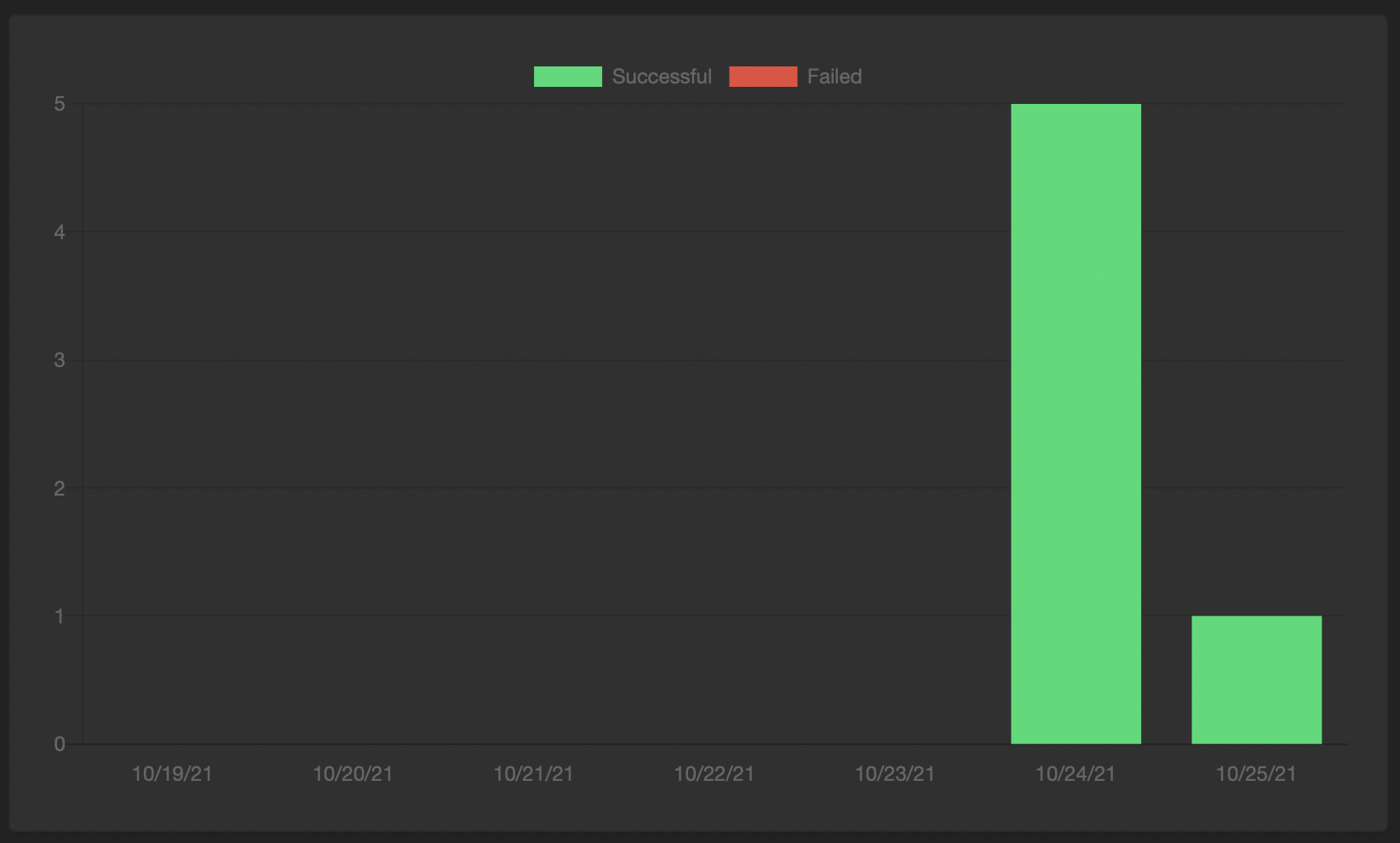Click the 10/25/21 date label

pos(1256,774)
